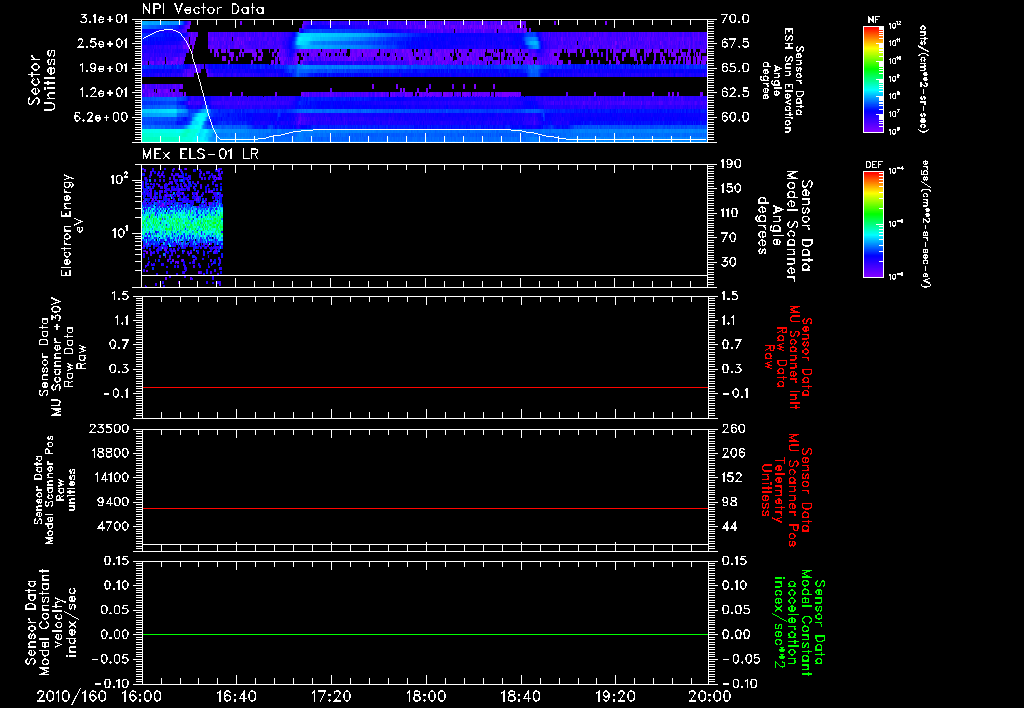The height and width of the screenshot is (708, 1024).
Task: Click the 98 telemetry tick label
Action: (729, 502)
